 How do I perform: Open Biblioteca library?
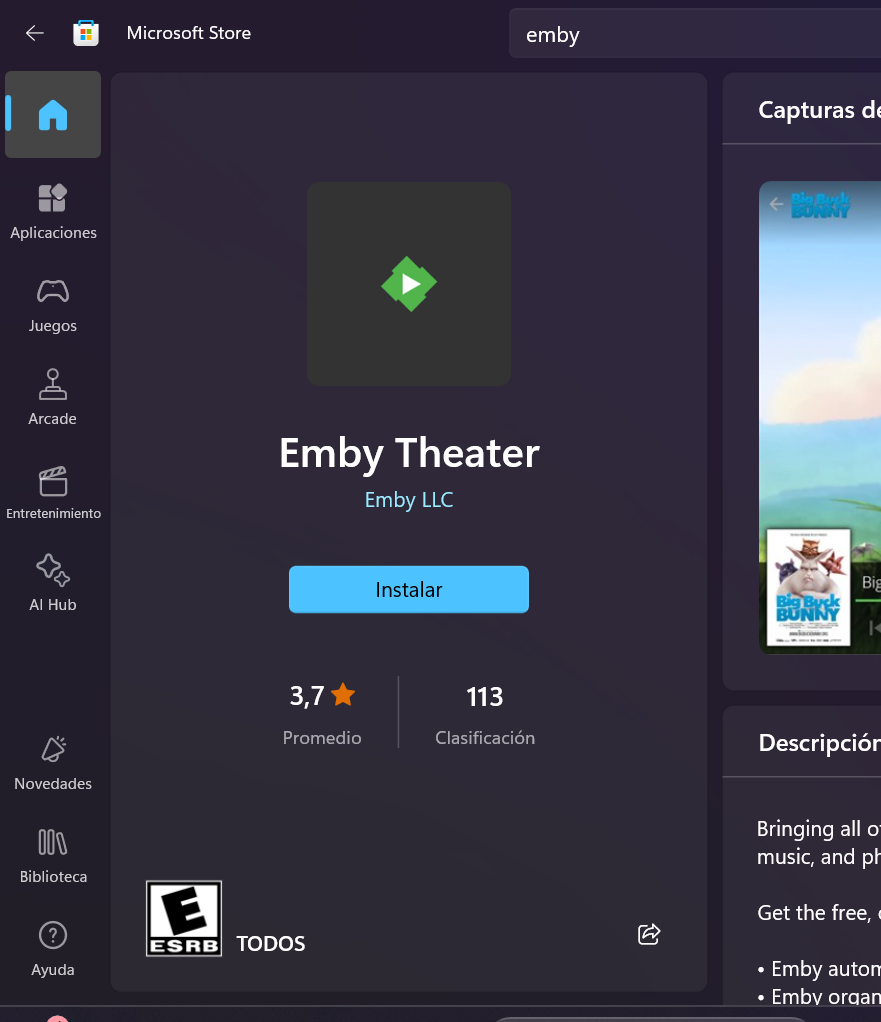tap(53, 855)
